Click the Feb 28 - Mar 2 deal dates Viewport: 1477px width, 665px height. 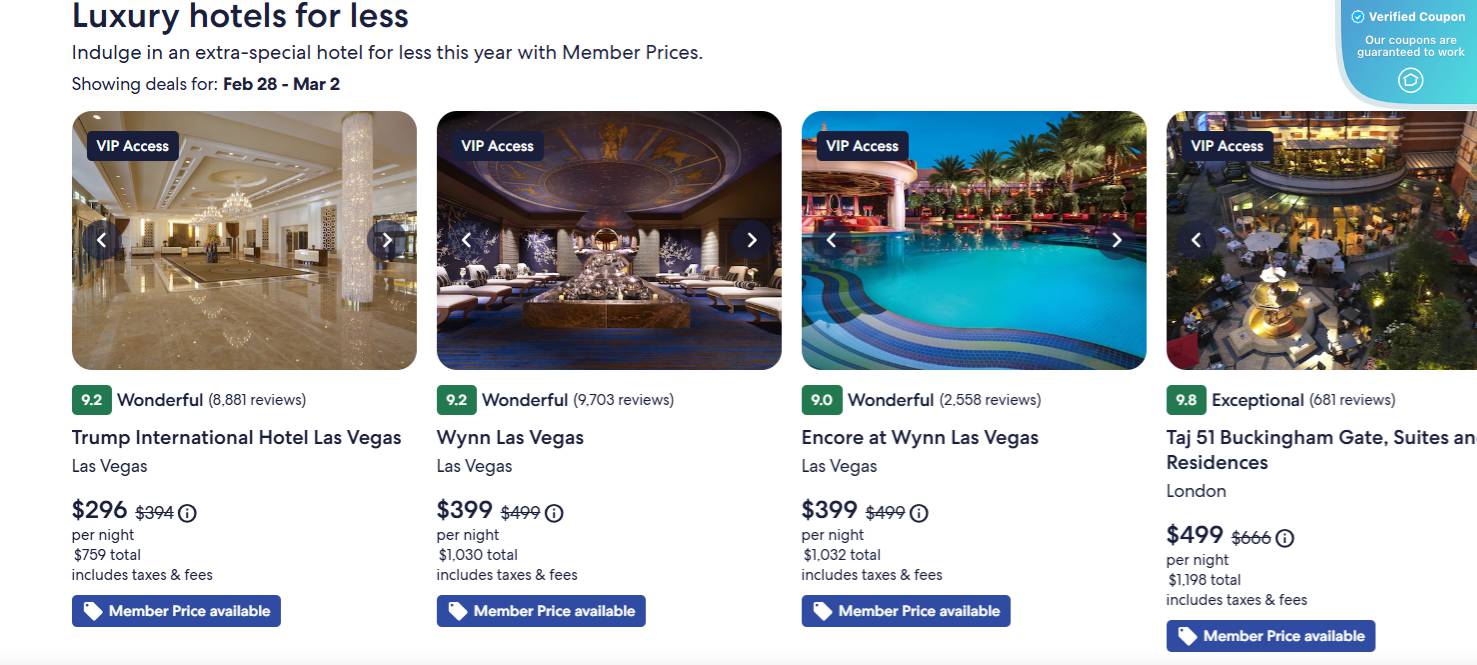click(x=281, y=84)
